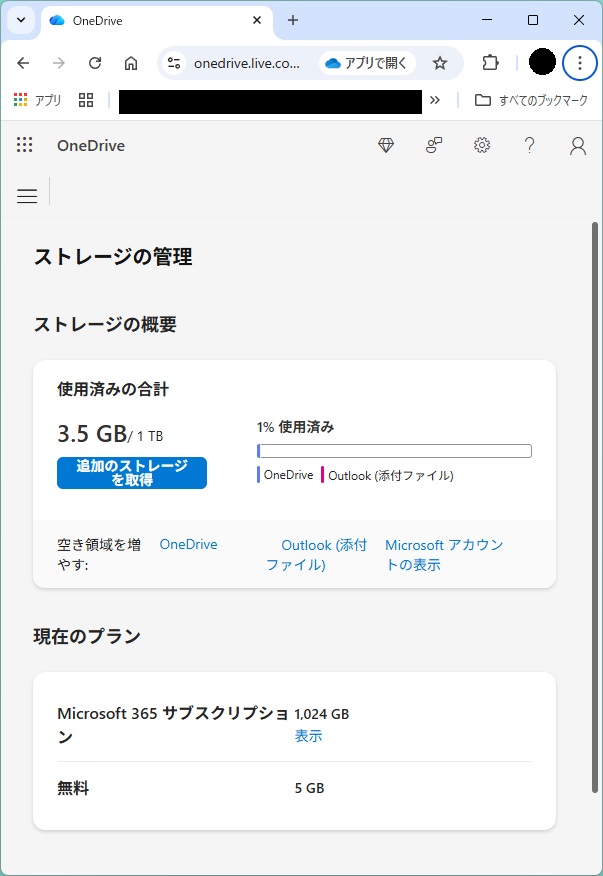Click the 1,024 GB plan value
This screenshot has width=603, height=876.
(322, 713)
